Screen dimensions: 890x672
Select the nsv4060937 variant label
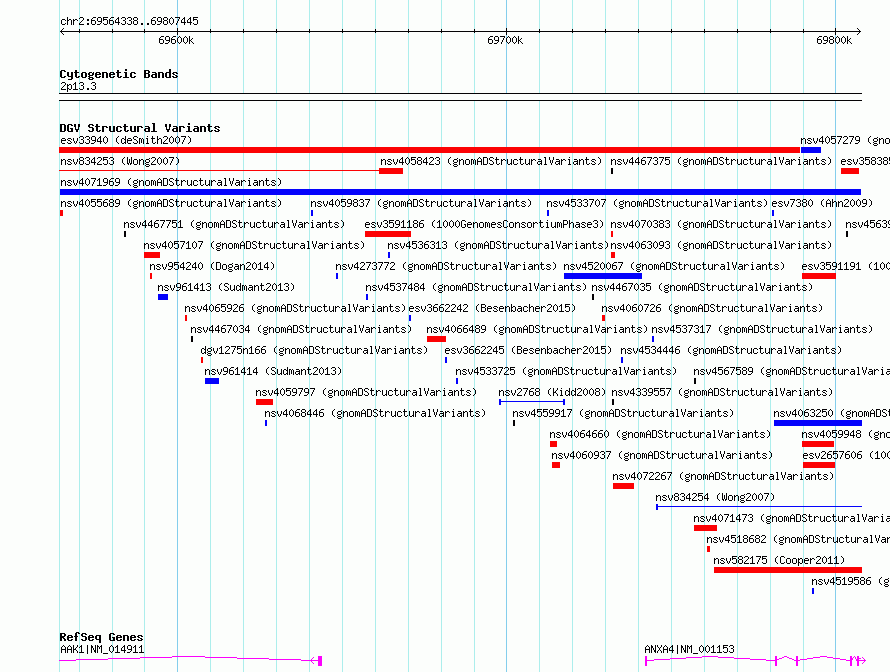click(x=662, y=455)
